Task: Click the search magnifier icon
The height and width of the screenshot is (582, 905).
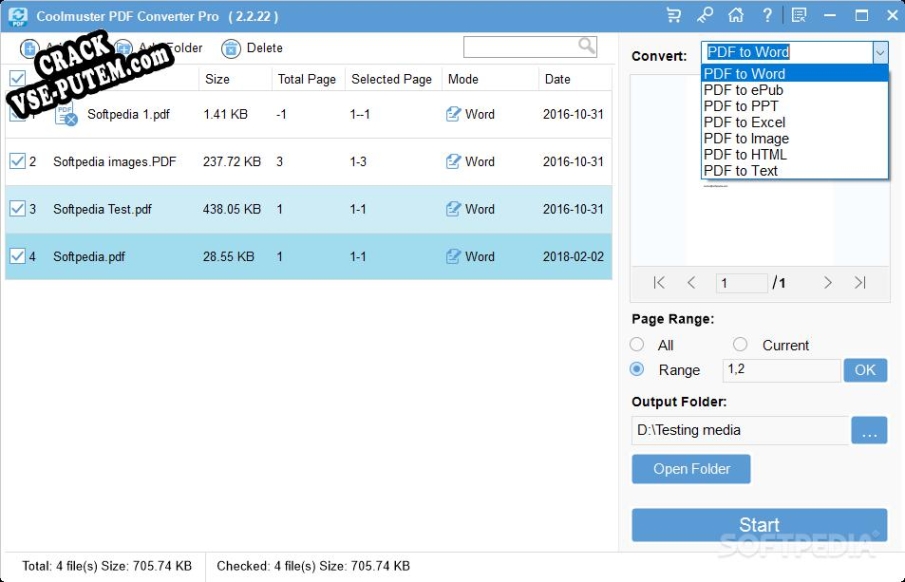Action: click(586, 46)
